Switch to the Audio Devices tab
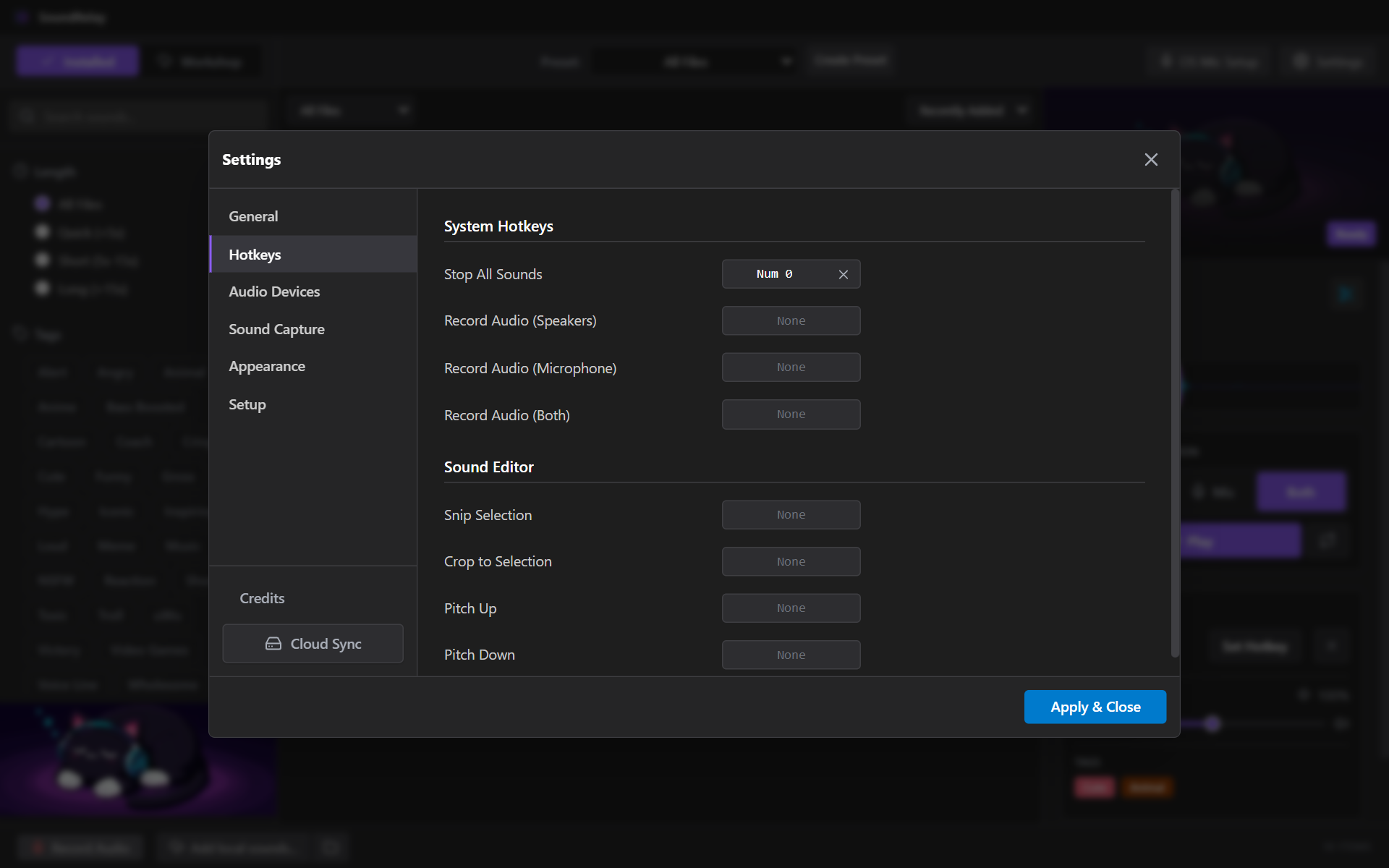This screenshot has height=868, width=1389. coord(313,292)
